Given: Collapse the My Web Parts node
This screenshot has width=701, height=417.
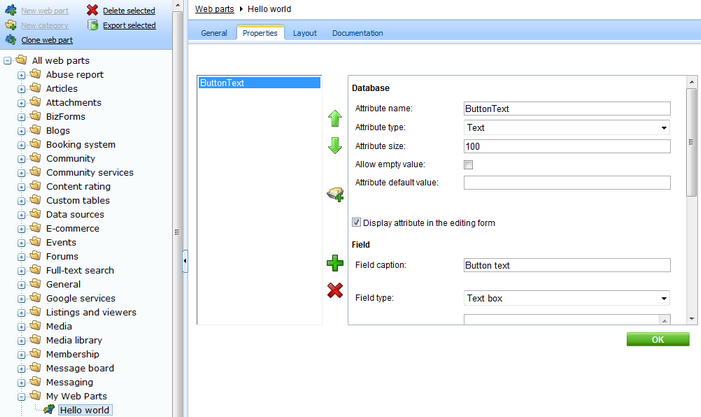Looking at the screenshot, I should coord(22,396).
